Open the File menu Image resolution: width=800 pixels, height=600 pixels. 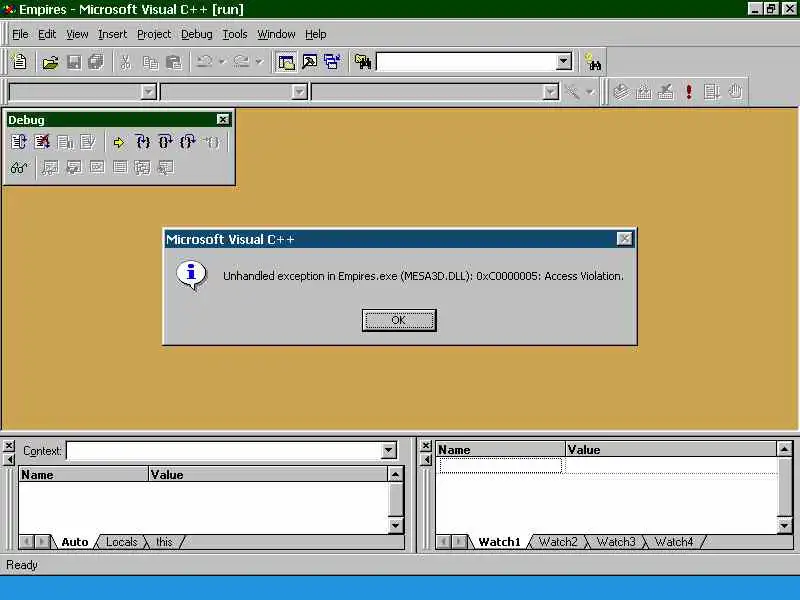(x=20, y=34)
